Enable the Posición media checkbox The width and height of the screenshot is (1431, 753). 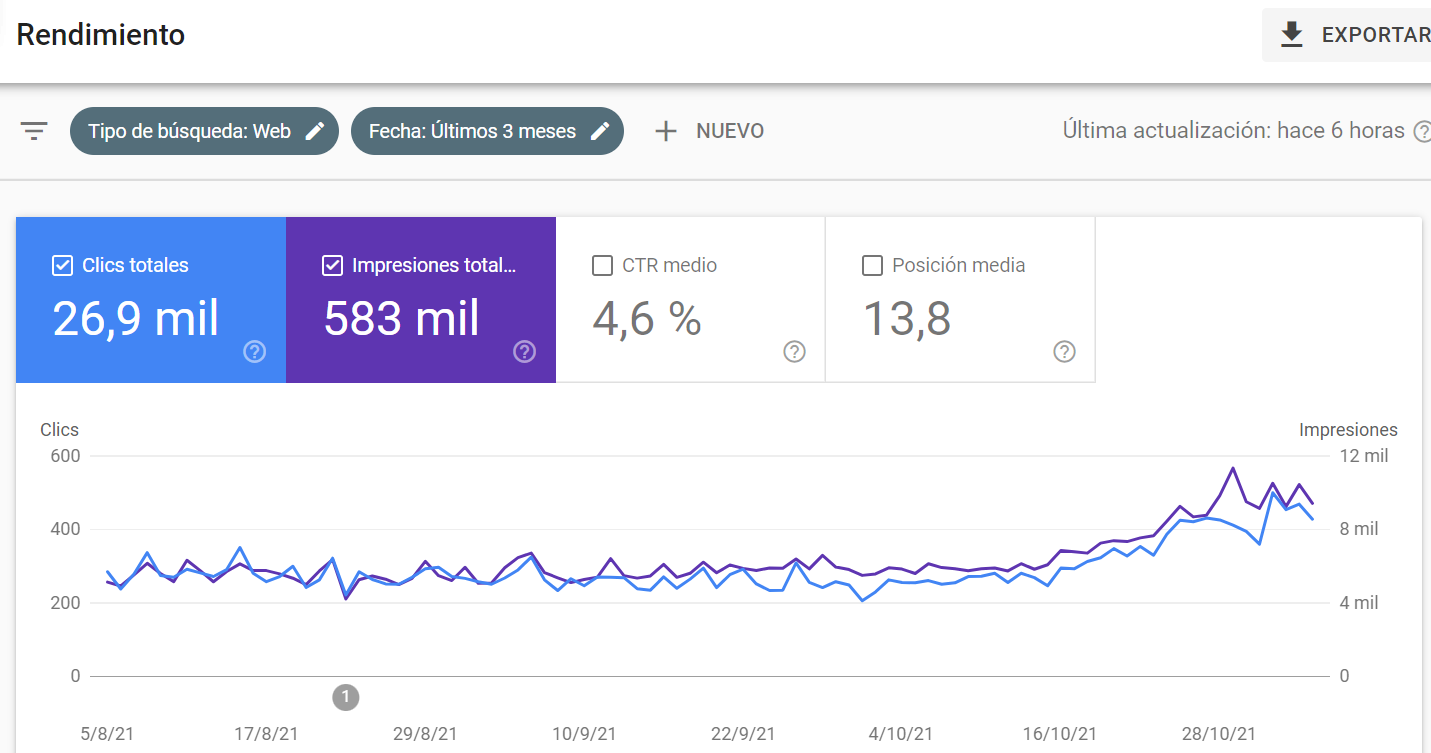point(872,266)
